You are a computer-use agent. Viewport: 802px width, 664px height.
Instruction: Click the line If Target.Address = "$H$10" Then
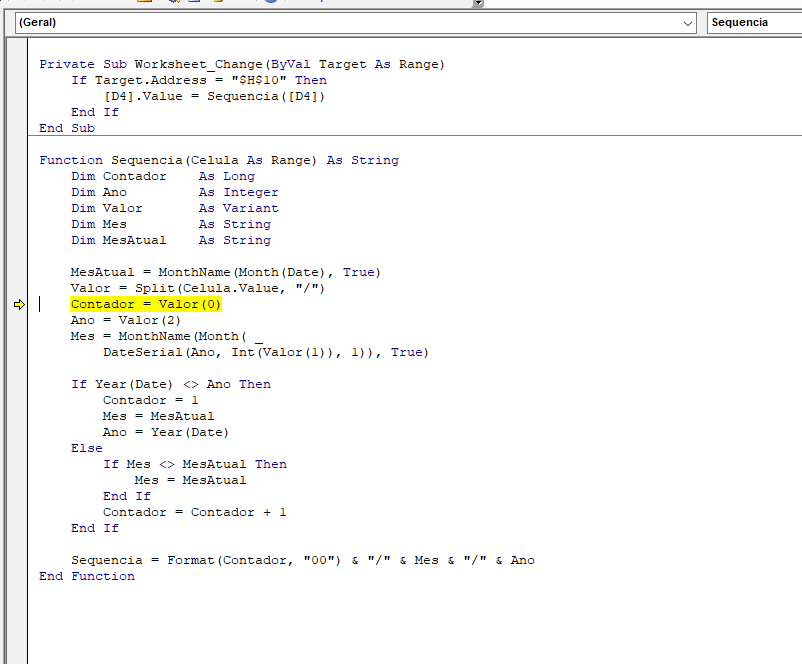[198, 80]
